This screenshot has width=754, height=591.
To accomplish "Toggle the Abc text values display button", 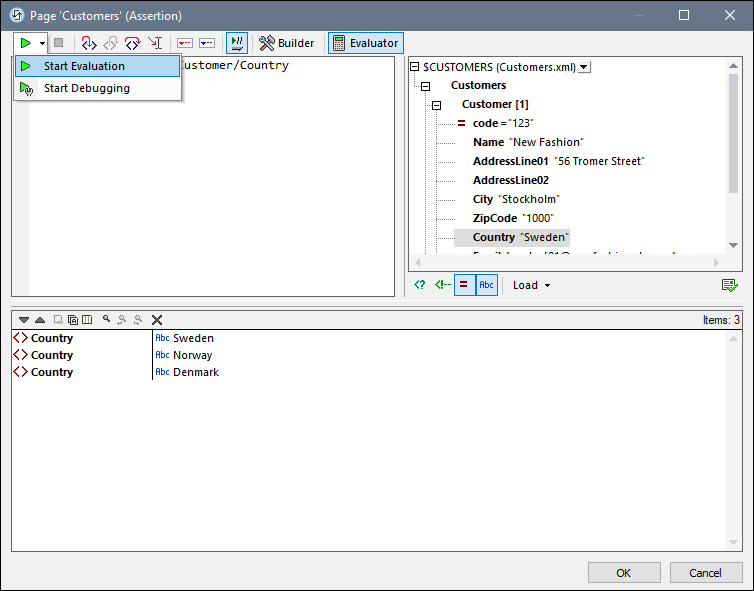I will (486, 285).
